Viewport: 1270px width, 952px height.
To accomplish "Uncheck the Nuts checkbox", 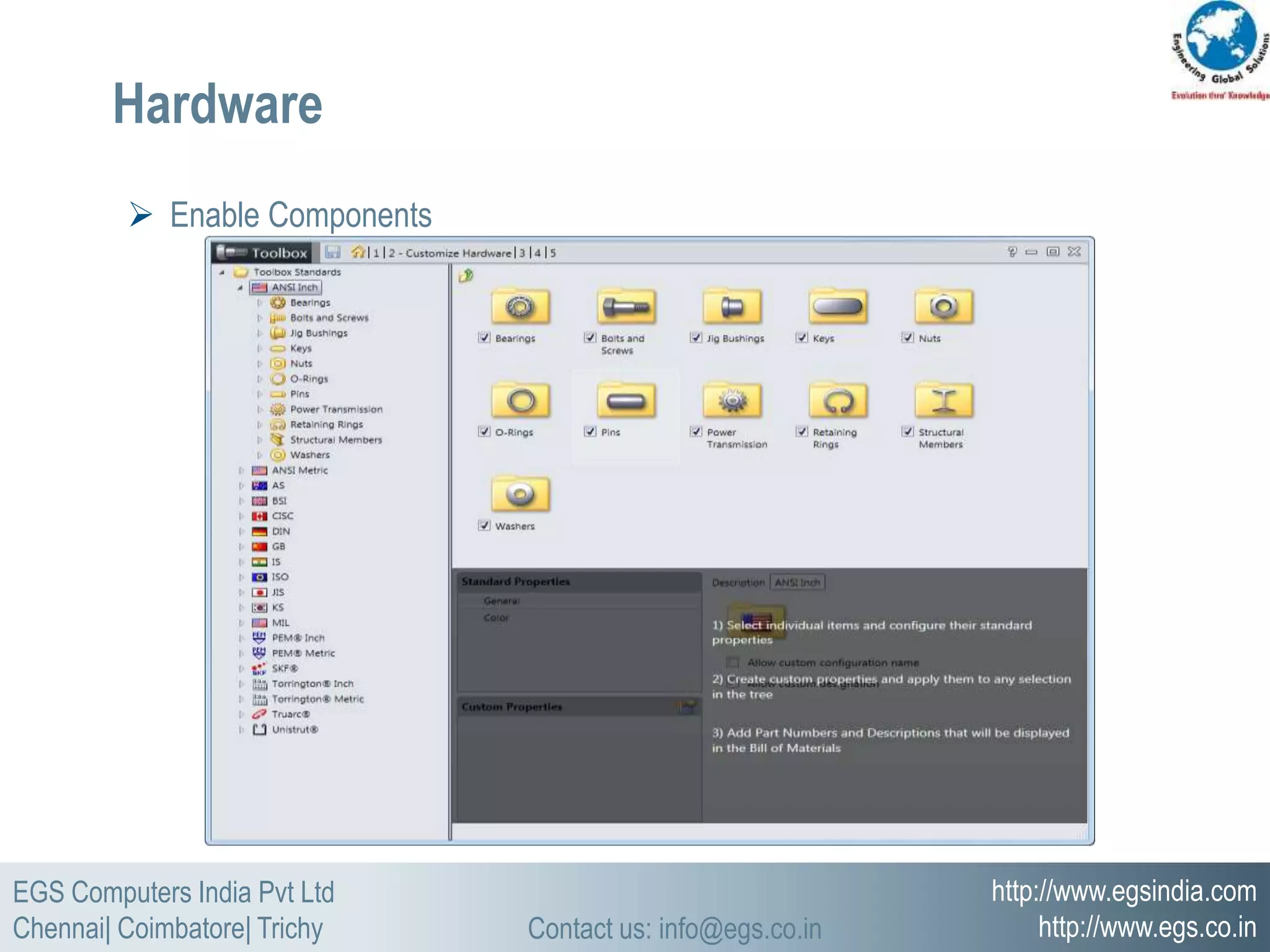I will coord(908,338).
